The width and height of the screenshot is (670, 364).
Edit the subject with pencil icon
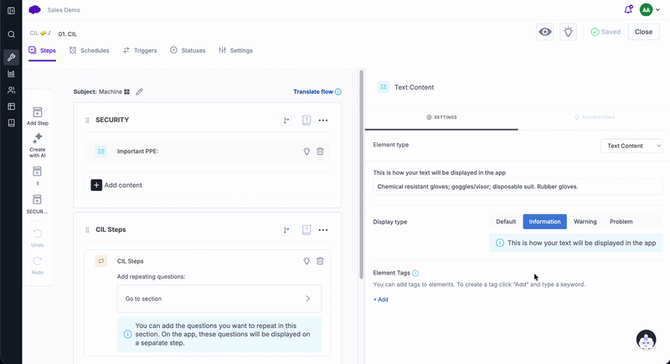point(139,91)
